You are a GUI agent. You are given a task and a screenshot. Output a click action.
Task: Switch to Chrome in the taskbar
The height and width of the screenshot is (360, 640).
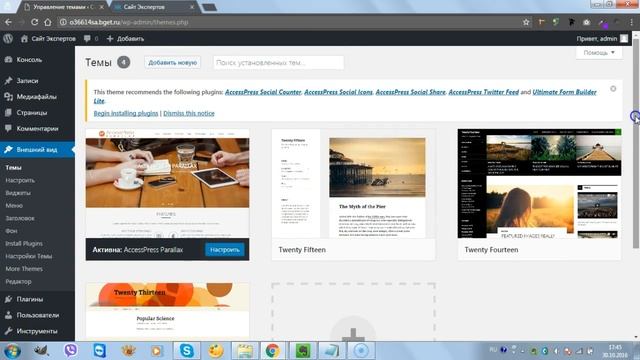pos(273,351)
